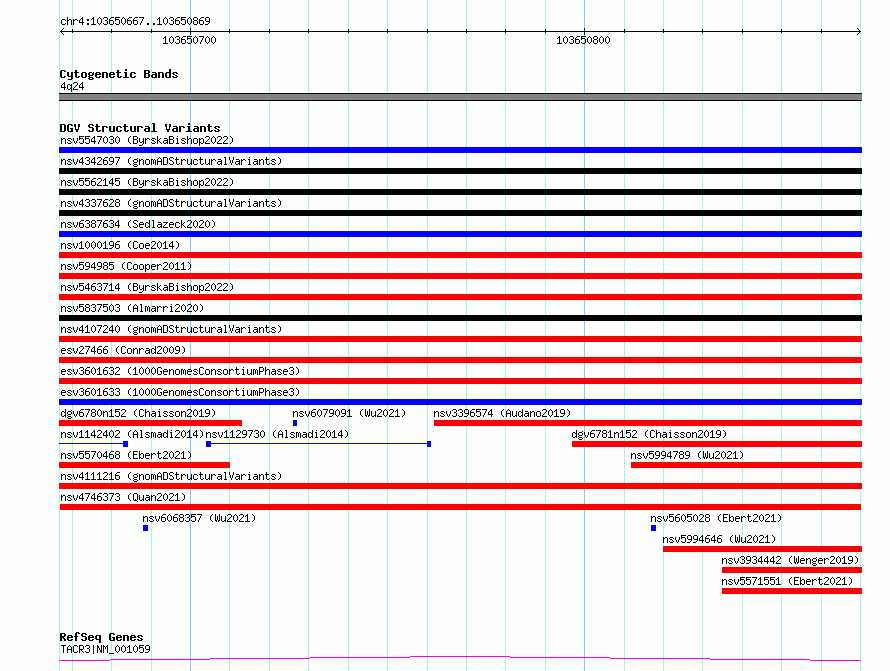
Task: Click esv27466 (Conrad2009) label
Action: [123, 350]
